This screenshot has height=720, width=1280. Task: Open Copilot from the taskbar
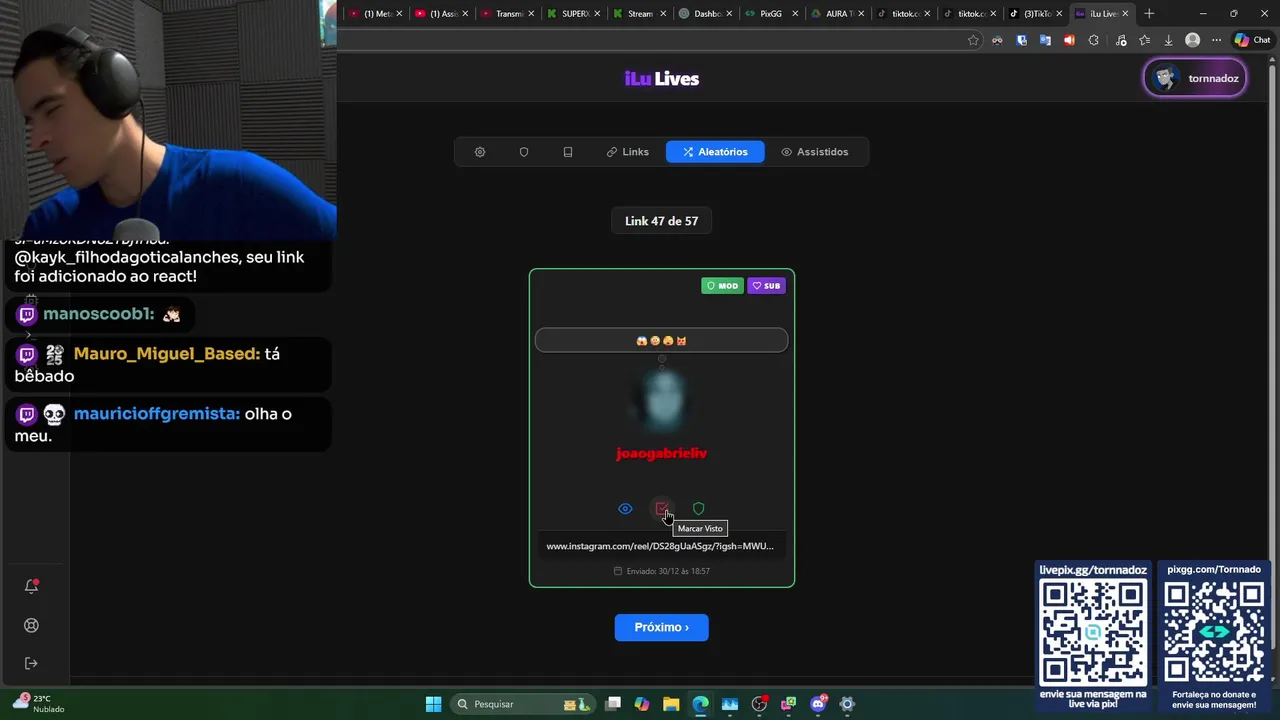[x=642, y=704]
